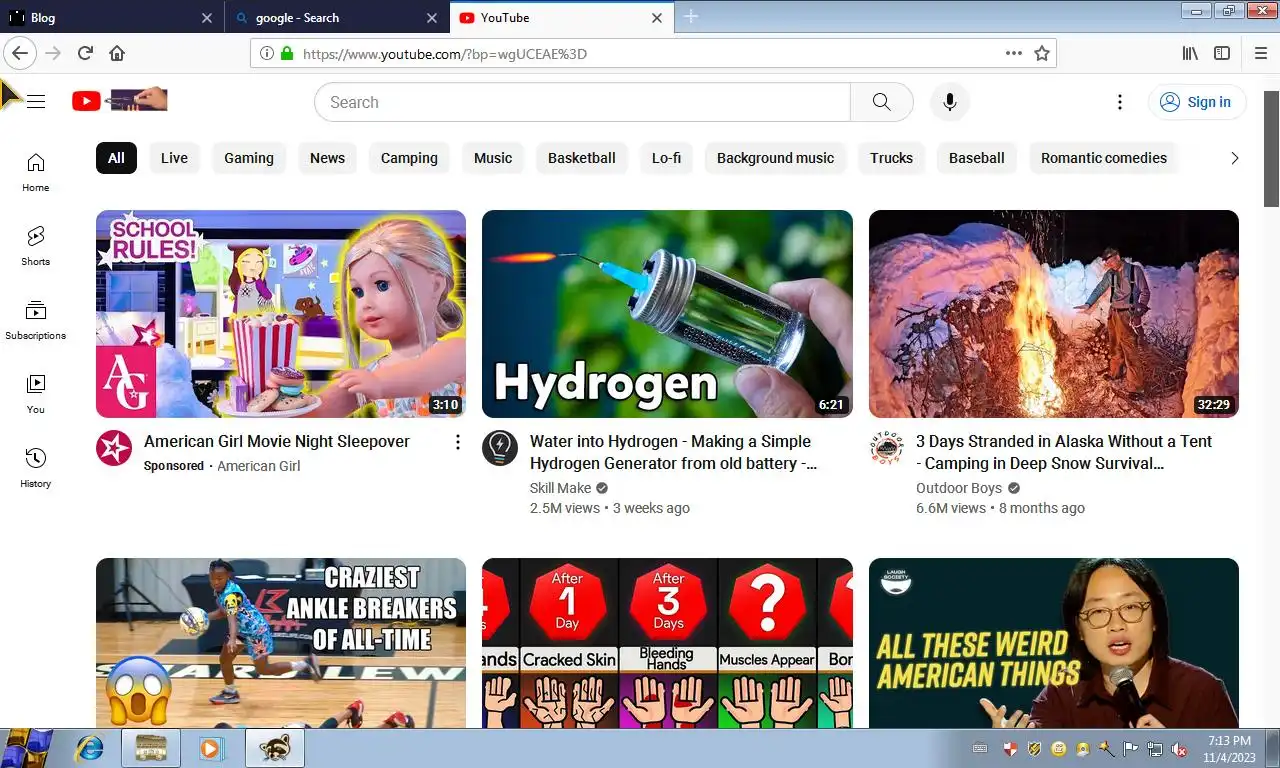The width and height of the screenshot is (1280, 768).
Task: Click the magnifier search button
Action: pyautogui.click(x=881, y=102)
